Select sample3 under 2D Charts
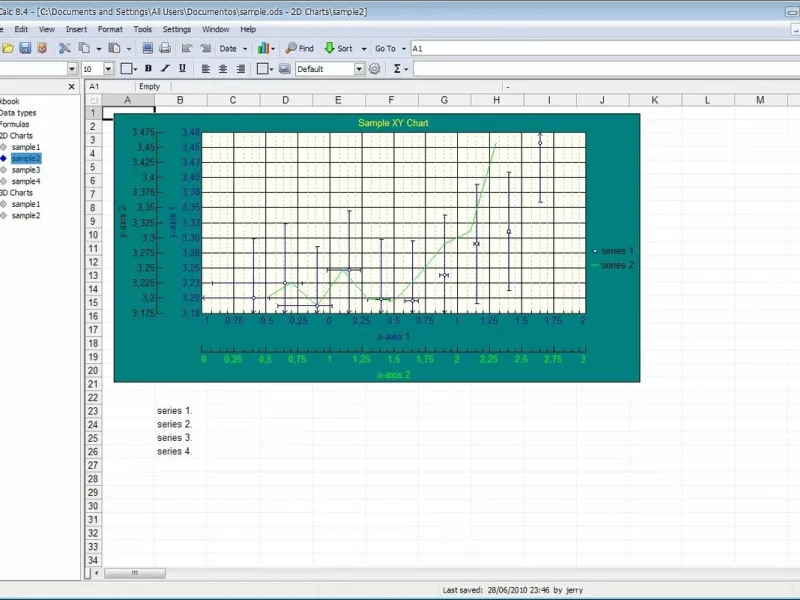 tap(26, 170)
